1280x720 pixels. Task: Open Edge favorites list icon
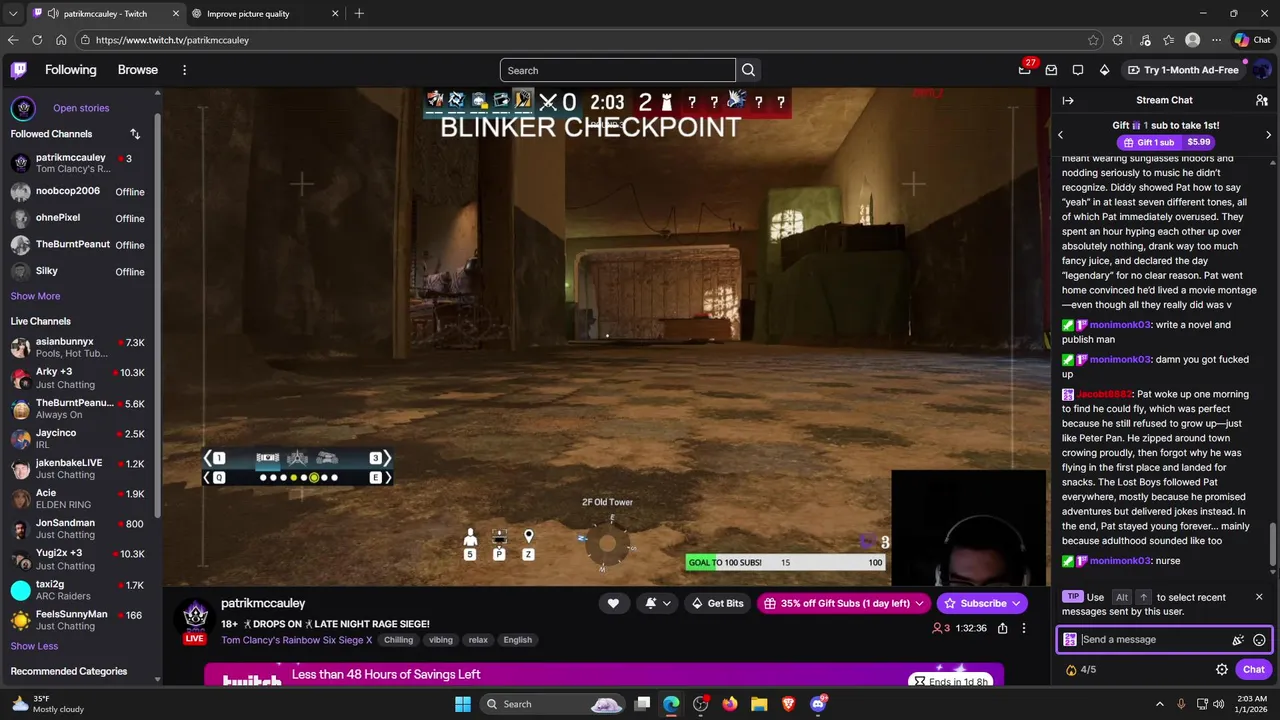[x=1168, y=40]
